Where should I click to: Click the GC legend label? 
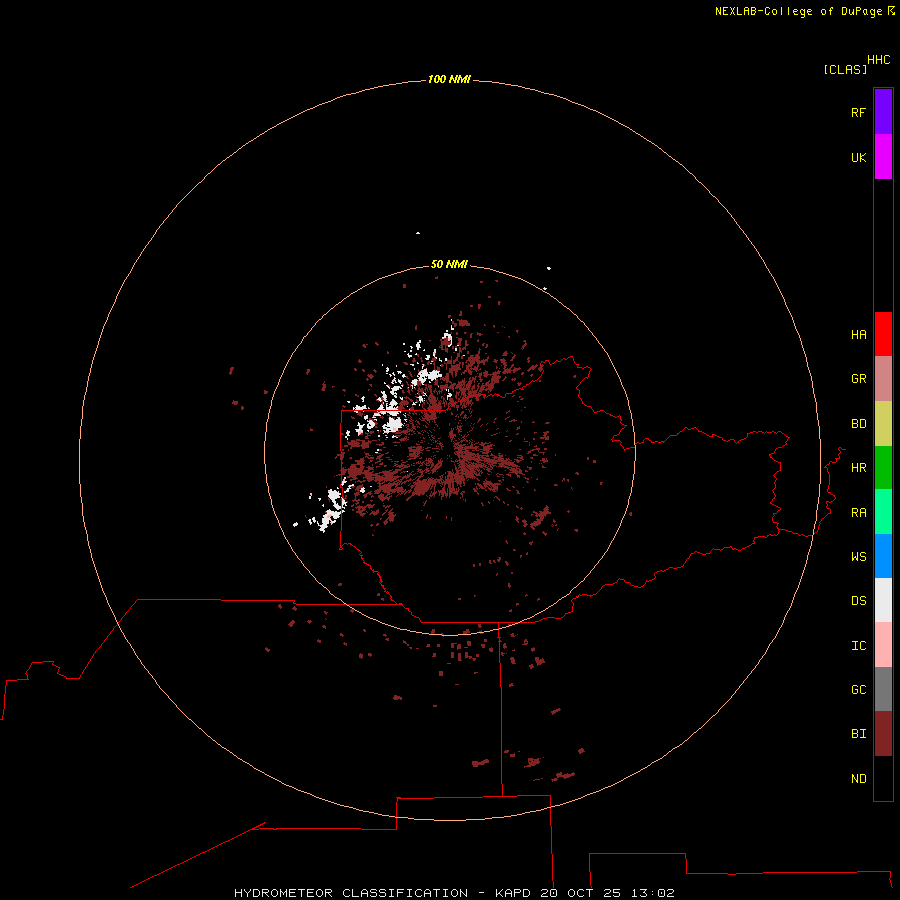click(x=858, y=690)
